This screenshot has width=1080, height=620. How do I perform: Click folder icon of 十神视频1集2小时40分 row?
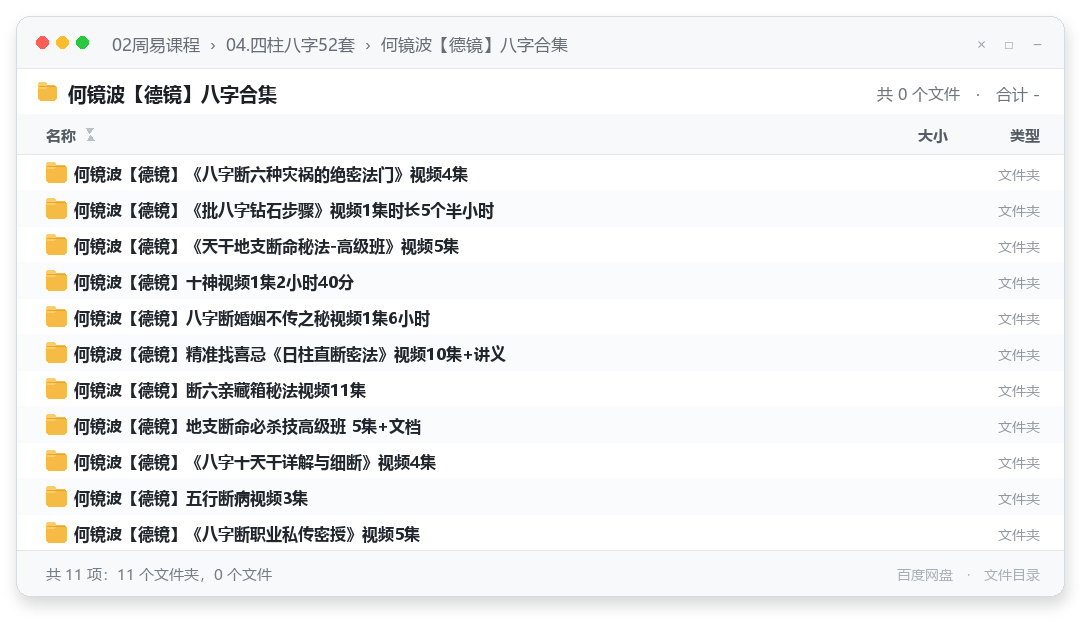pyautogui.click(x=56, y=281)
